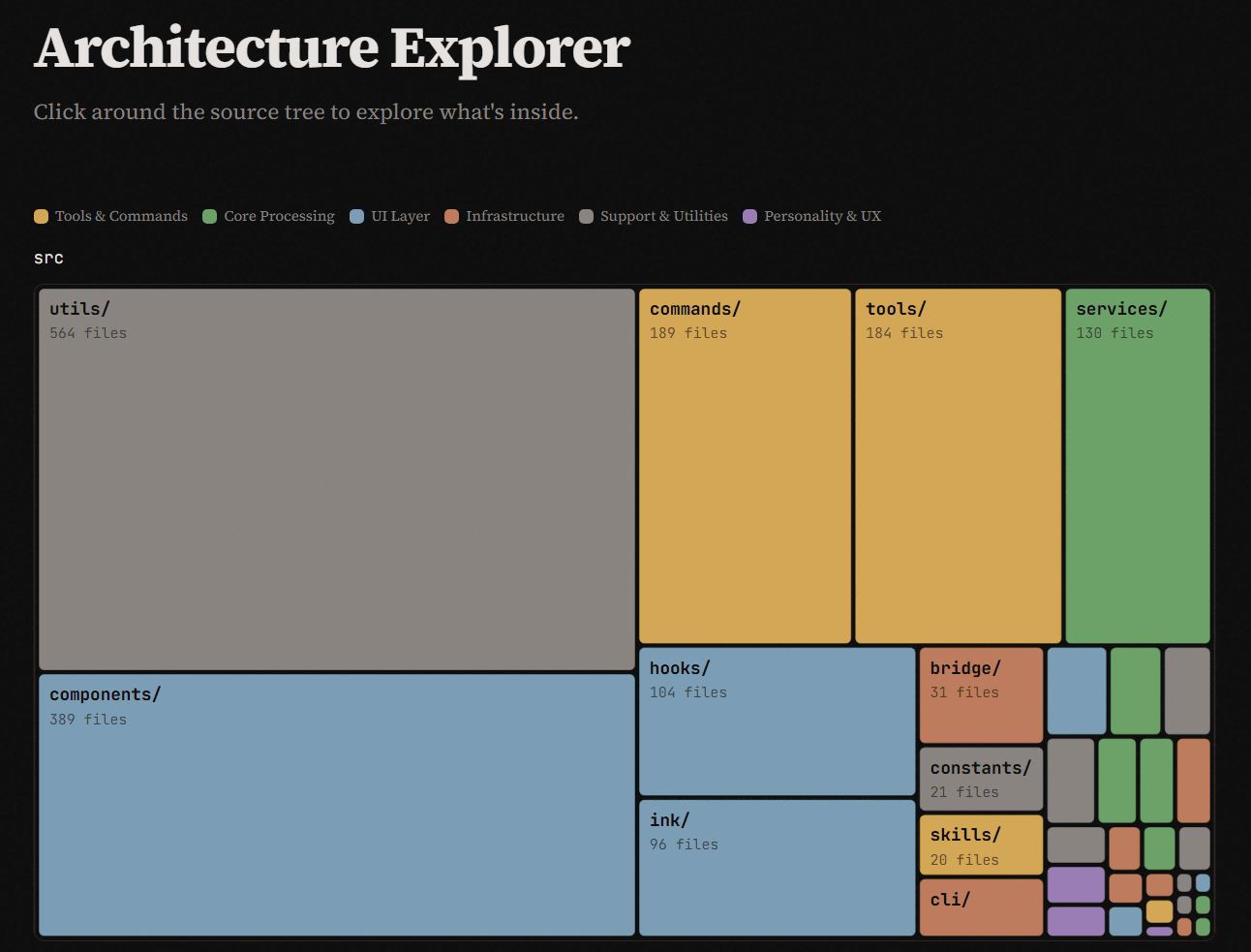Click the constants/ tile
The width and height of the screenshot is (1251, 952).
pos(981,779)
